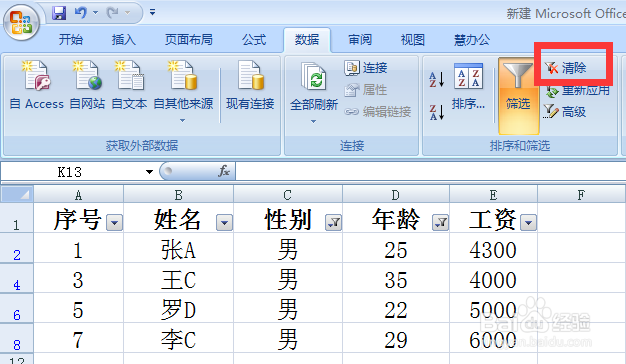Click 全部刷新 refresh icon

314,76
